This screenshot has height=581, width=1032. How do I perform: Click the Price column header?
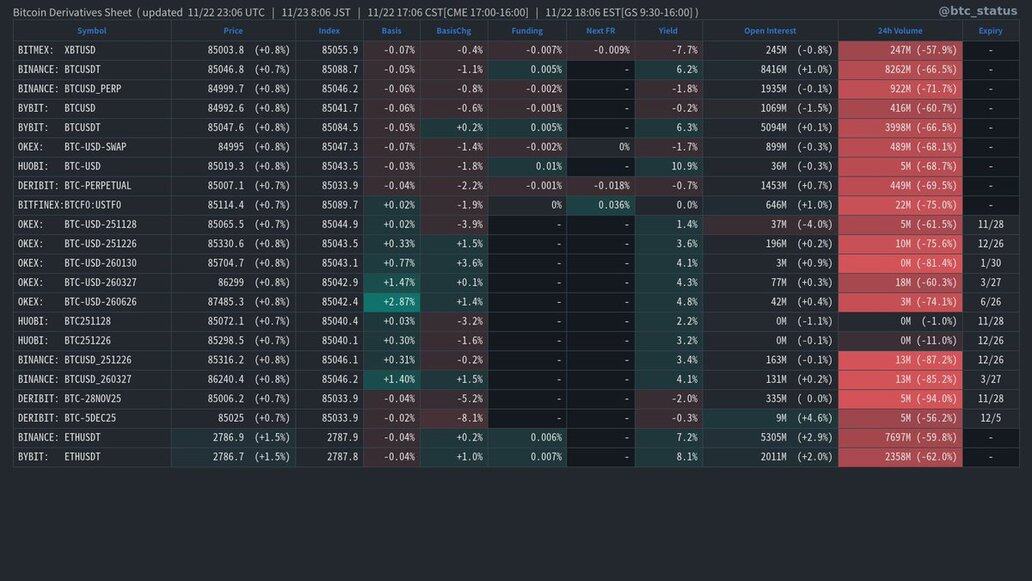coord(233,31)
